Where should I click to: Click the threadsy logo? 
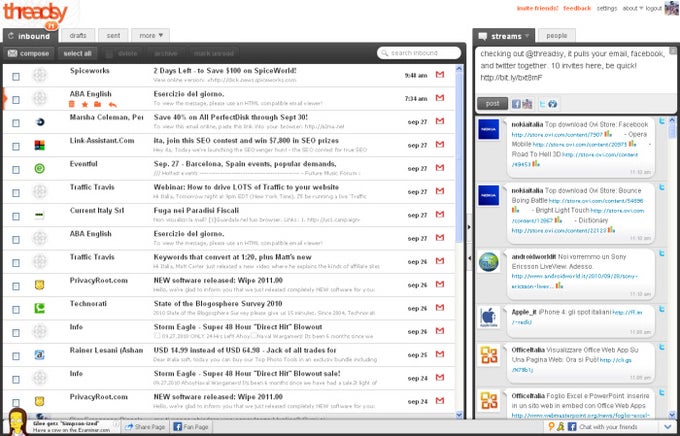tap(35, 13)
